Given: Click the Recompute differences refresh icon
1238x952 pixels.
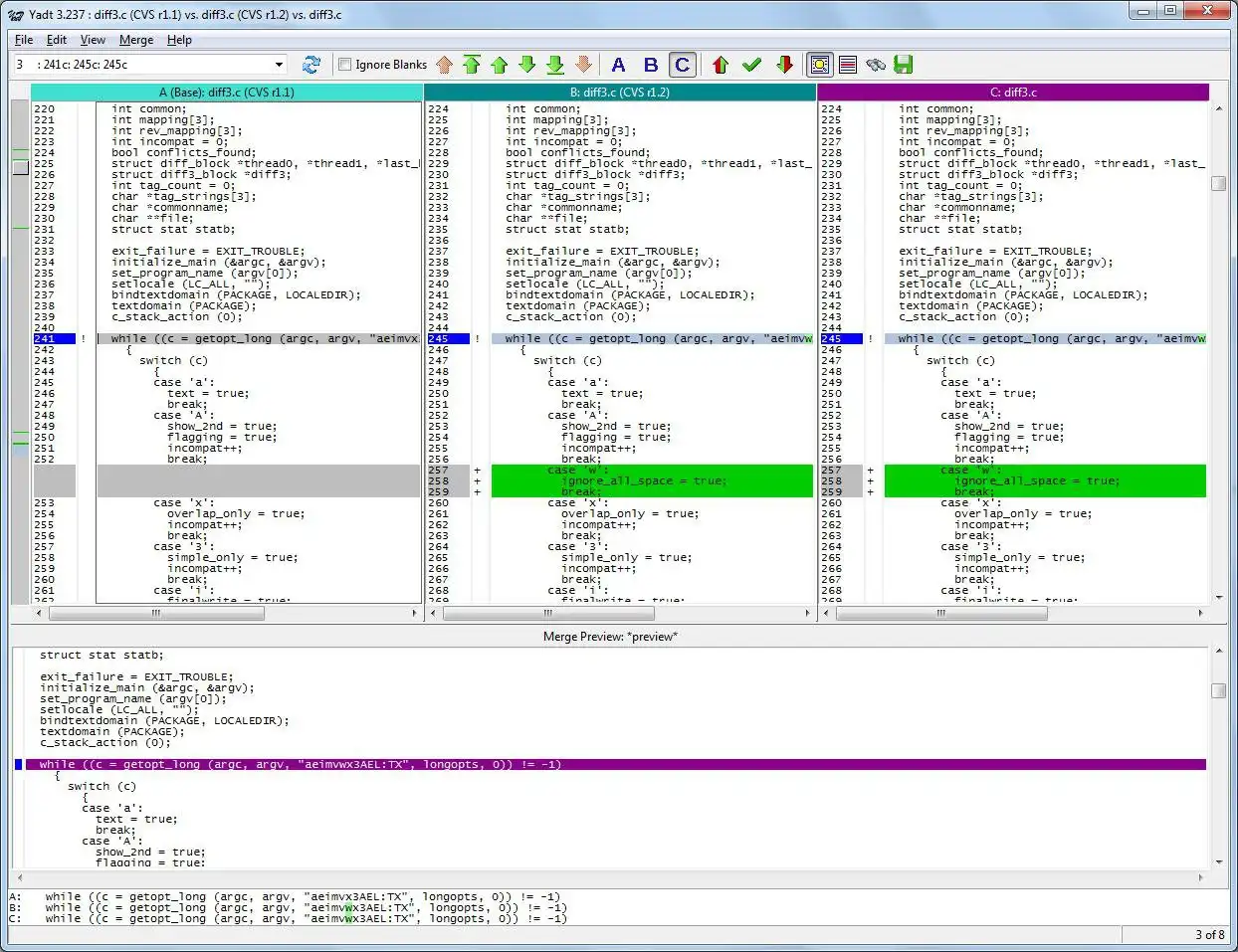Looking at the screenshot, I should 311,65.
